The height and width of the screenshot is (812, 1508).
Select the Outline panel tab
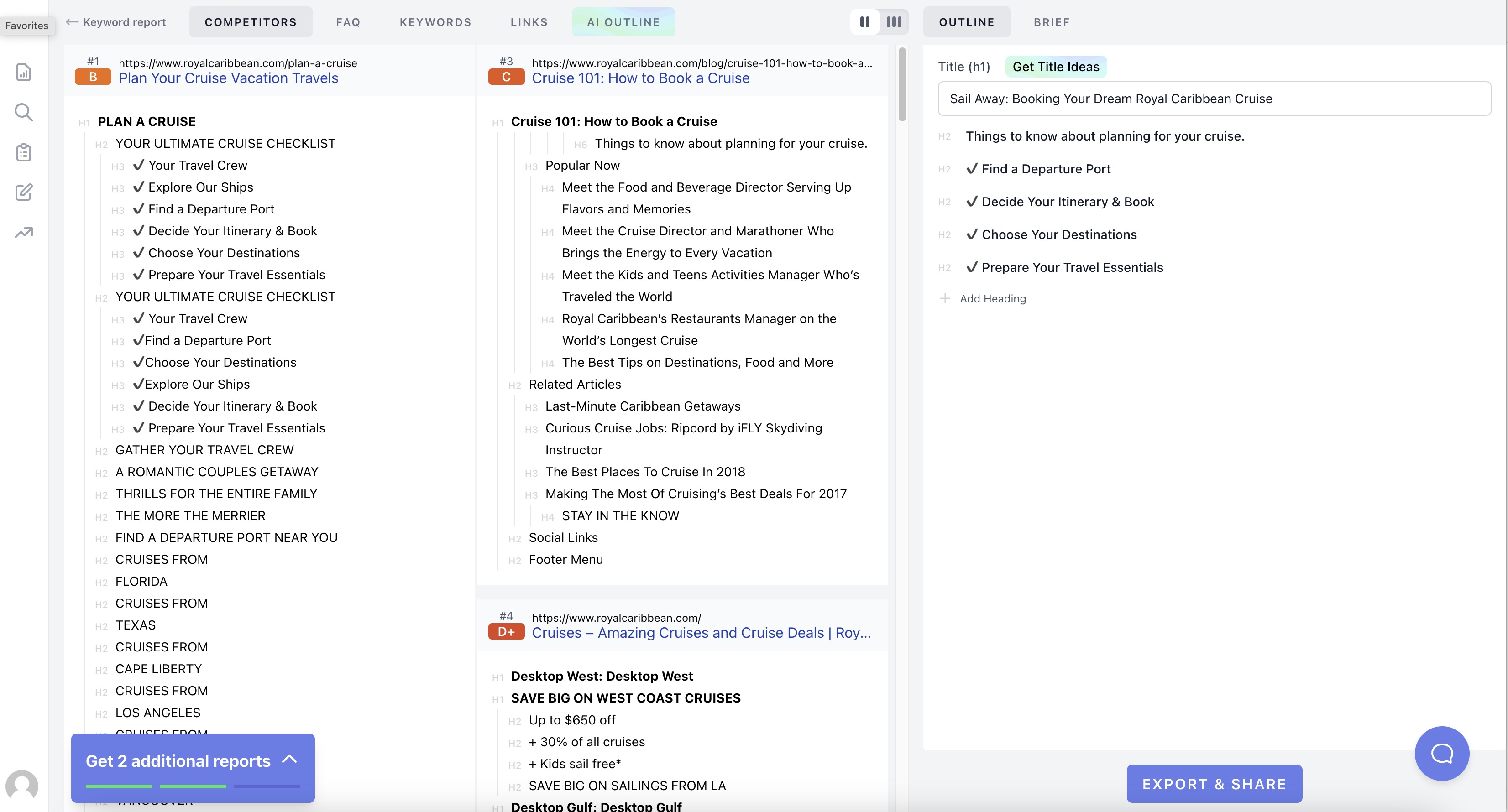(967, 22)
